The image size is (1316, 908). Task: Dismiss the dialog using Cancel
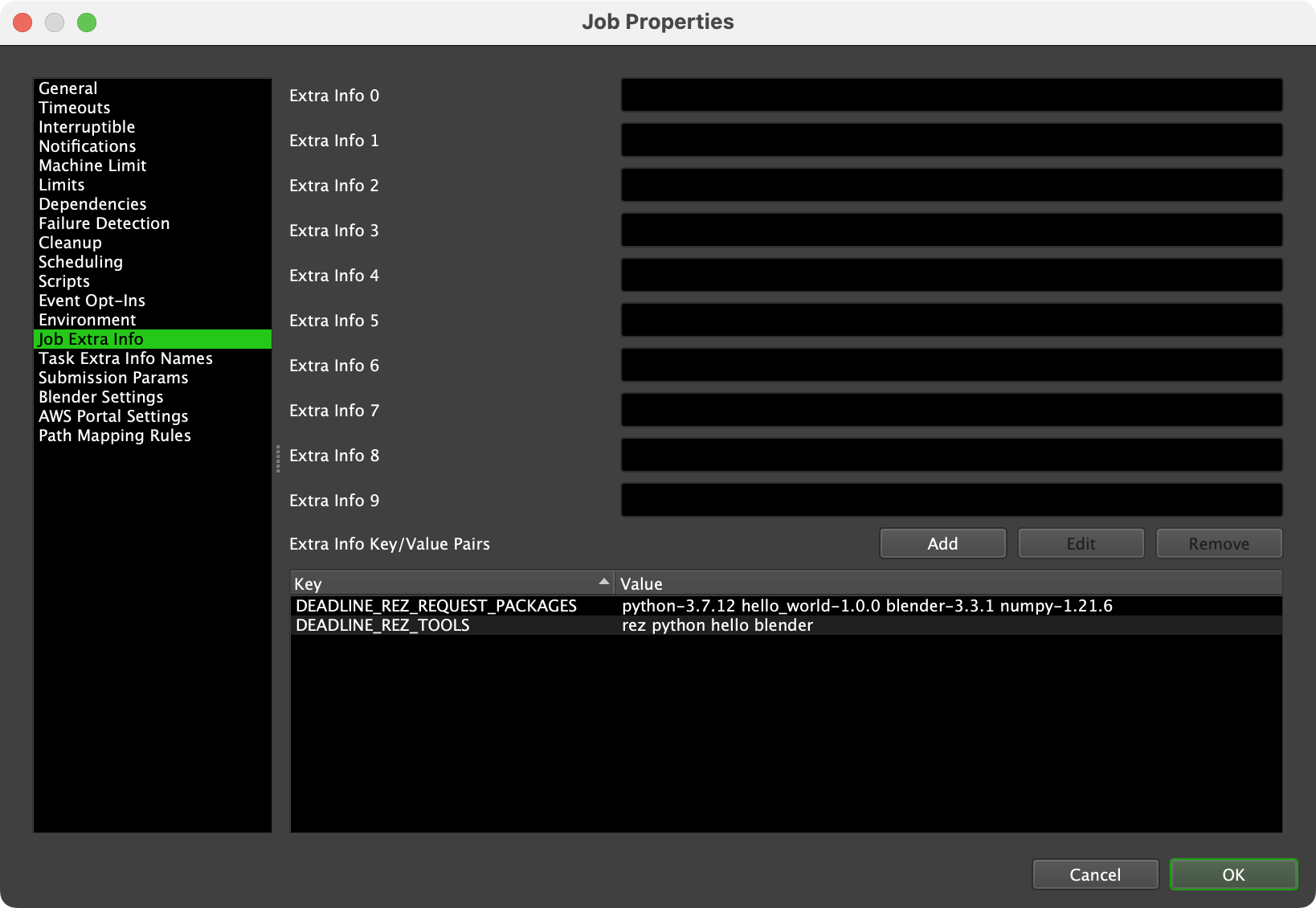1095,874
